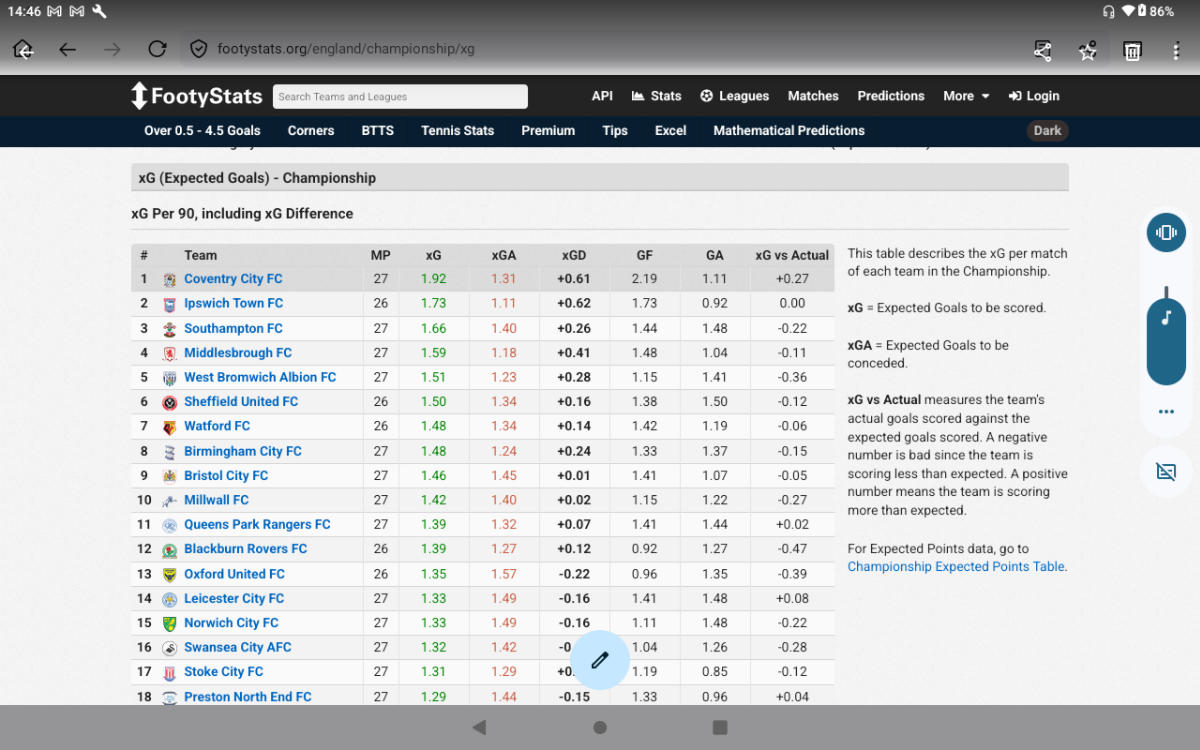Tap the trash bin icon in toolbar

1132,51
